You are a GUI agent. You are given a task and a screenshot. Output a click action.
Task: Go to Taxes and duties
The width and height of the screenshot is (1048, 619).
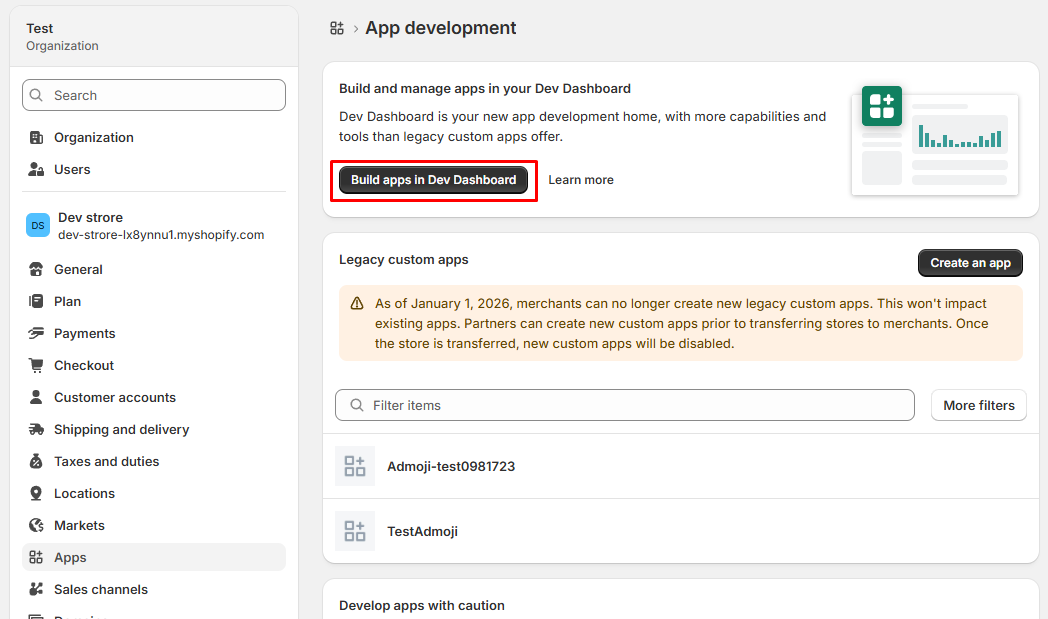point(154,461)
